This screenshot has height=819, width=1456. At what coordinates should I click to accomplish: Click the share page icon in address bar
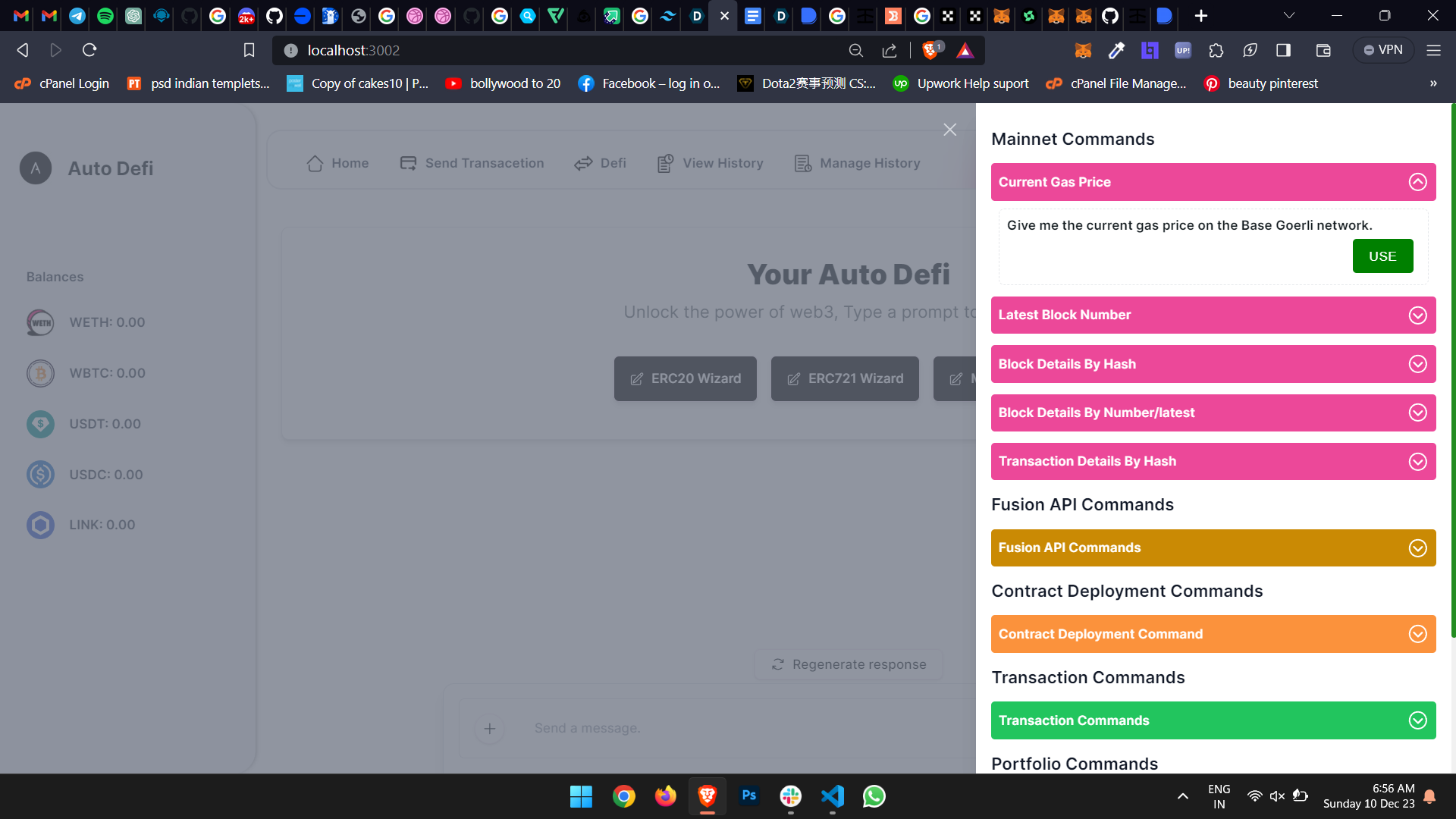tap(890, 50)
